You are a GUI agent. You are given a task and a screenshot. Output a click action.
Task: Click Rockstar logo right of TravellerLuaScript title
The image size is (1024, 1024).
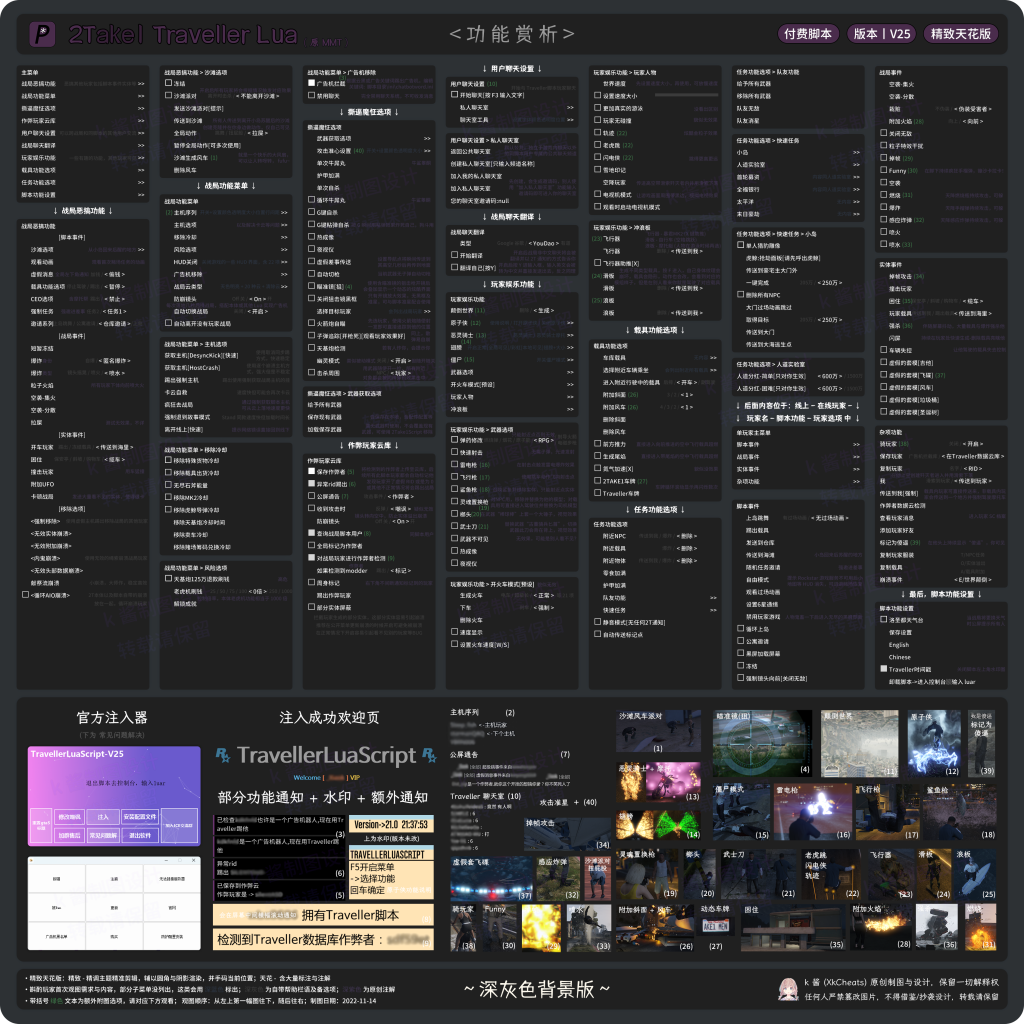point(429,756)
